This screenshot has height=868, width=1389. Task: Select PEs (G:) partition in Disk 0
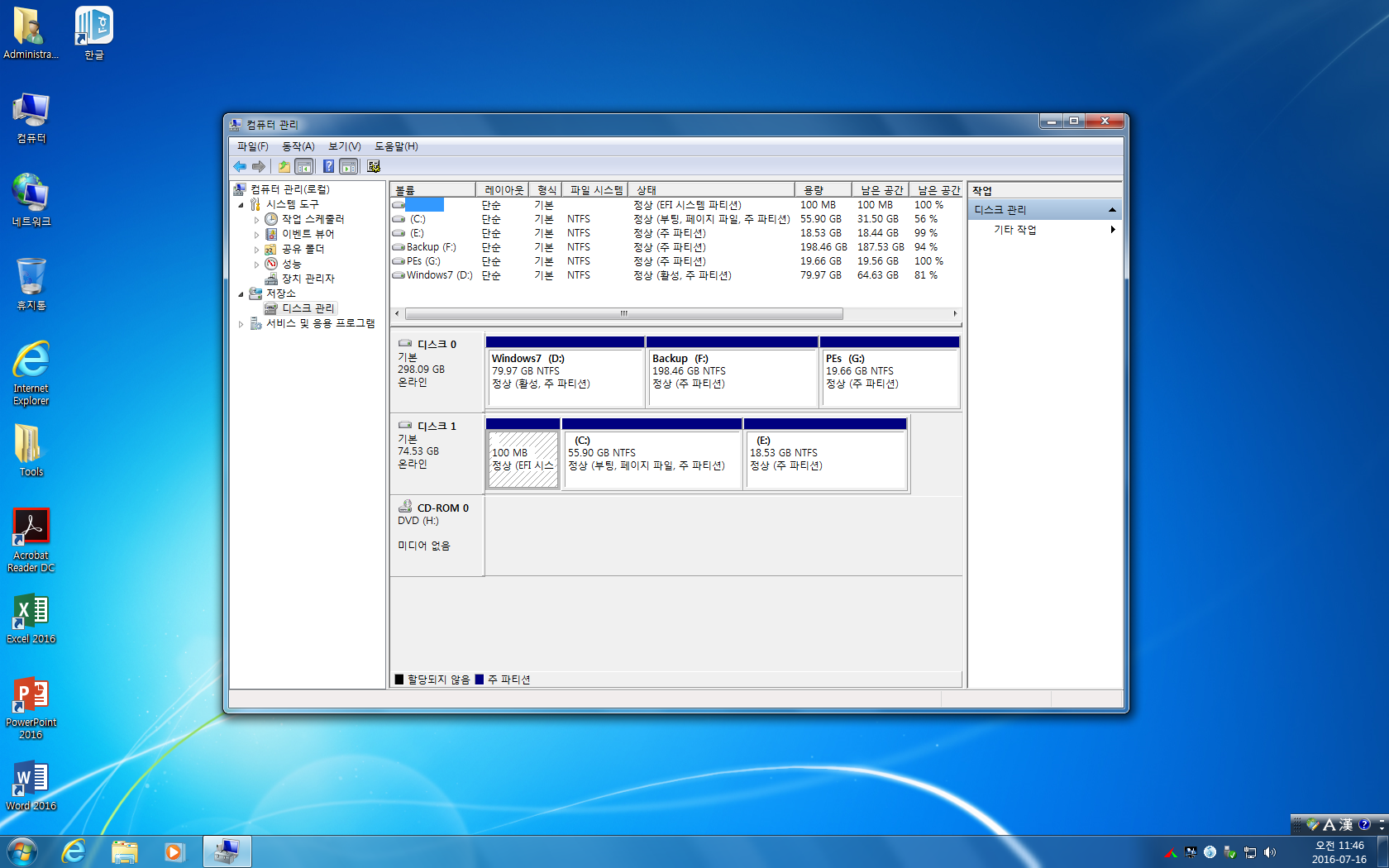pyautogui.click(x=890, y=372)
